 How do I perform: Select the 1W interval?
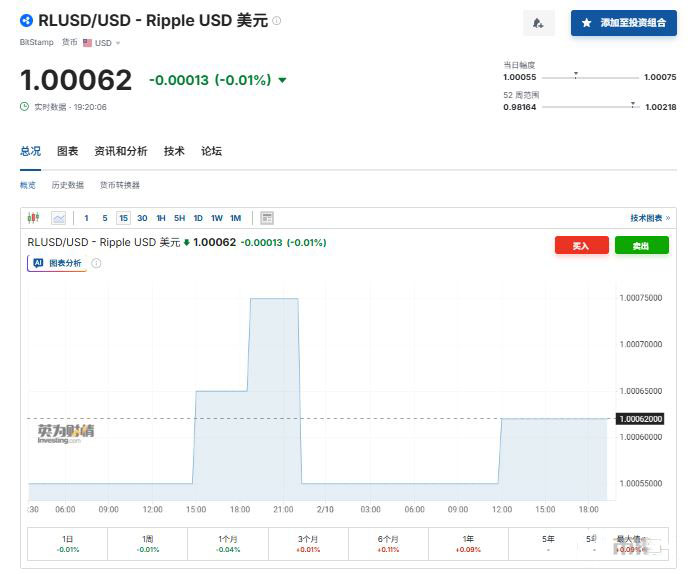pos(217,218)
